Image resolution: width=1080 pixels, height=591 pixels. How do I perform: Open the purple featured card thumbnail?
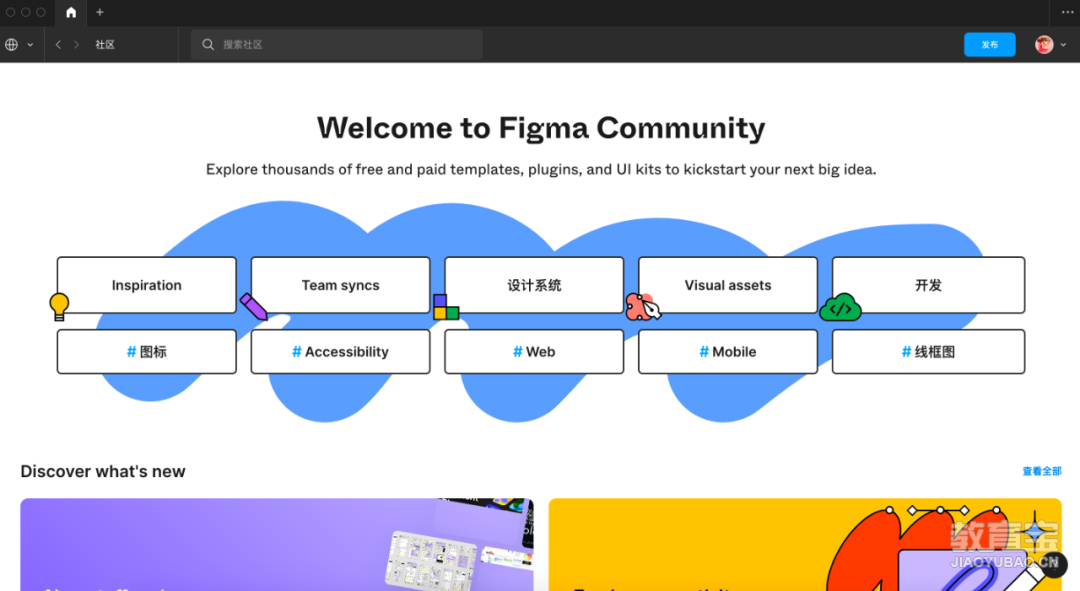pos(277,544)
